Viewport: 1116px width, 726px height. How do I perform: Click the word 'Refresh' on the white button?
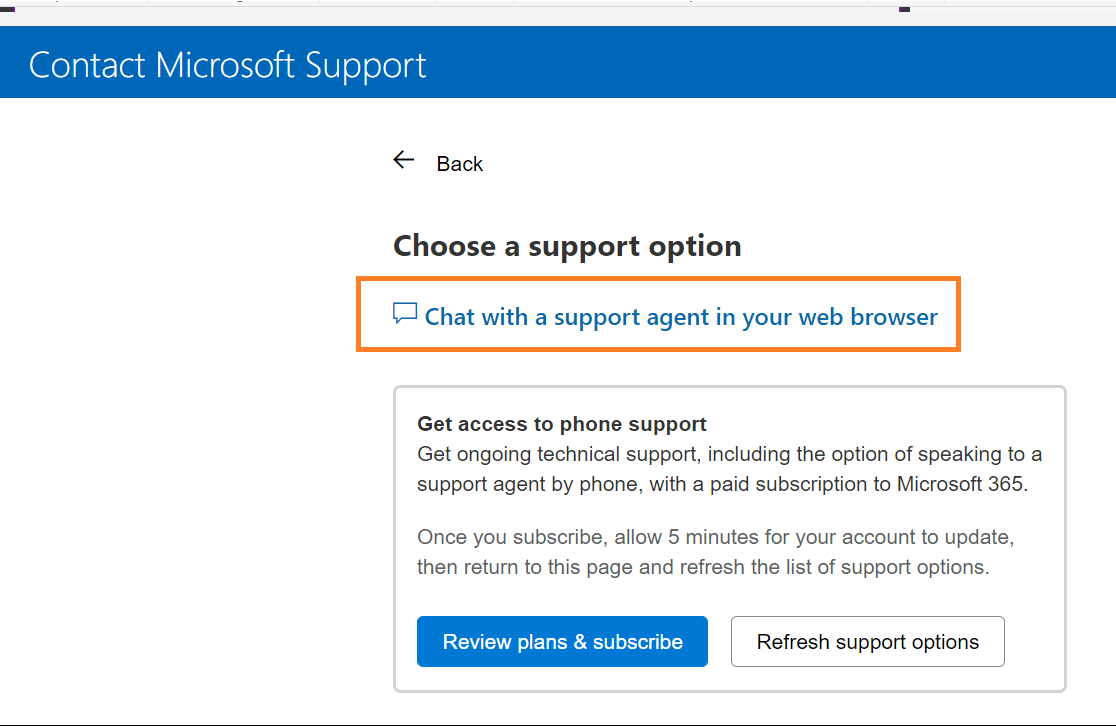[x=793, y=642]
